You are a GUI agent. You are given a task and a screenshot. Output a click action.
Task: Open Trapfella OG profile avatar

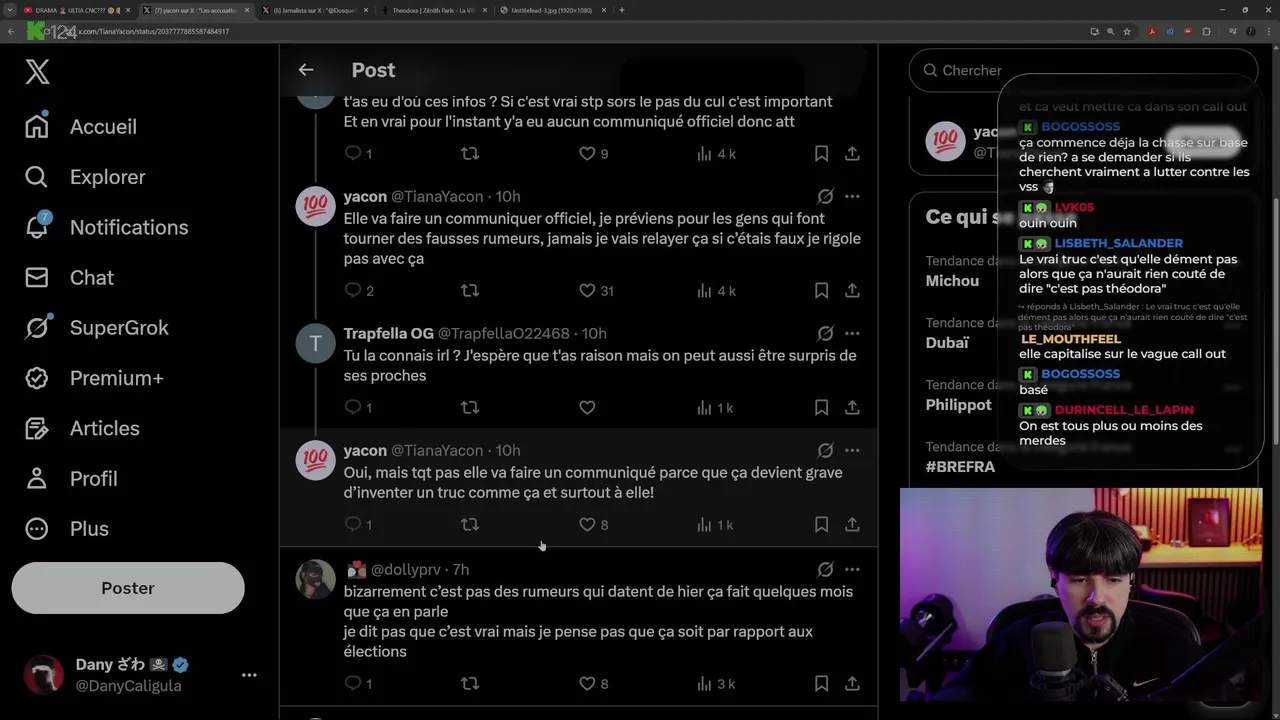click(315, 343)
